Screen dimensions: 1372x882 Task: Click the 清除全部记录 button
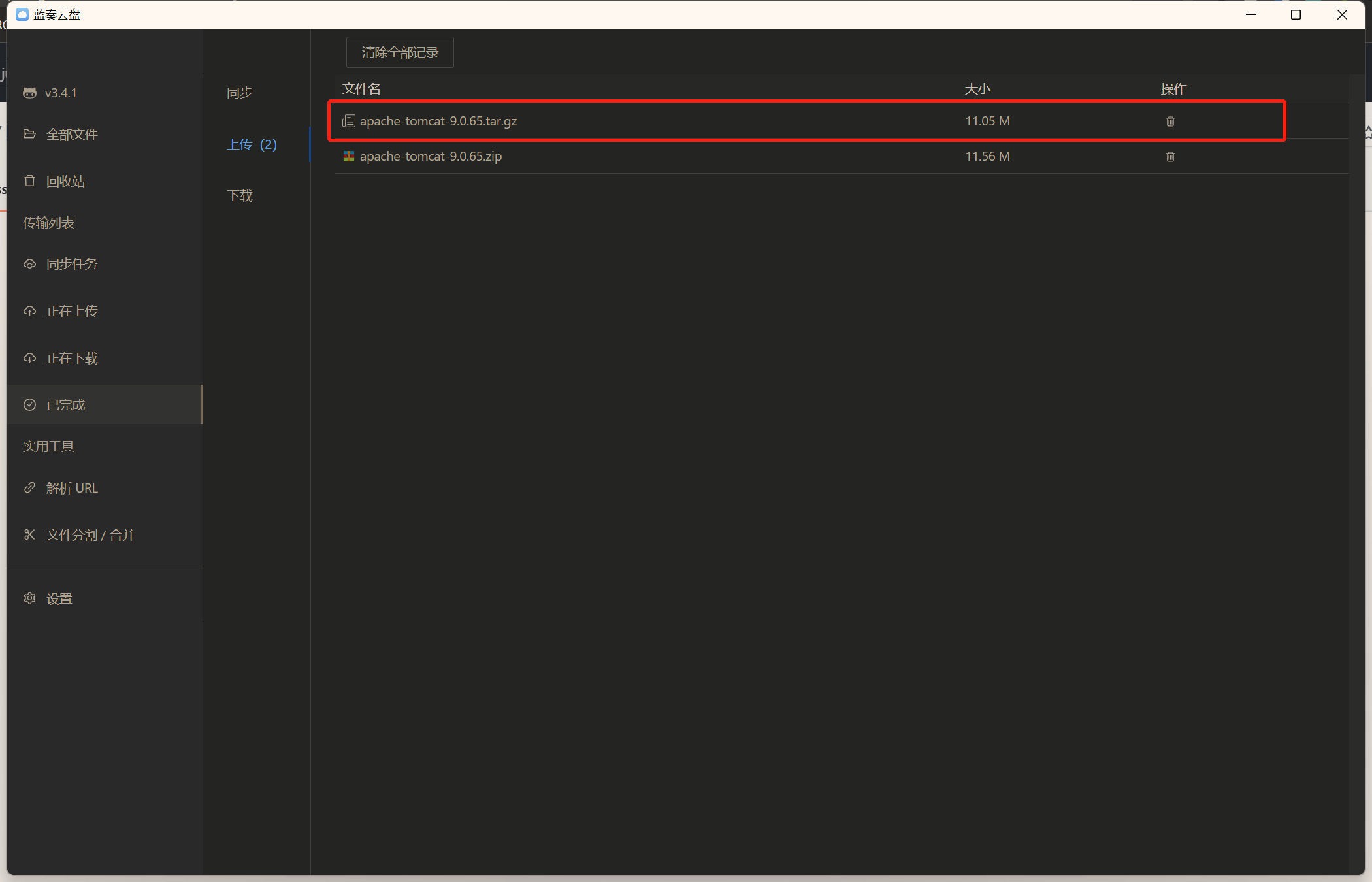pos(399,52)
